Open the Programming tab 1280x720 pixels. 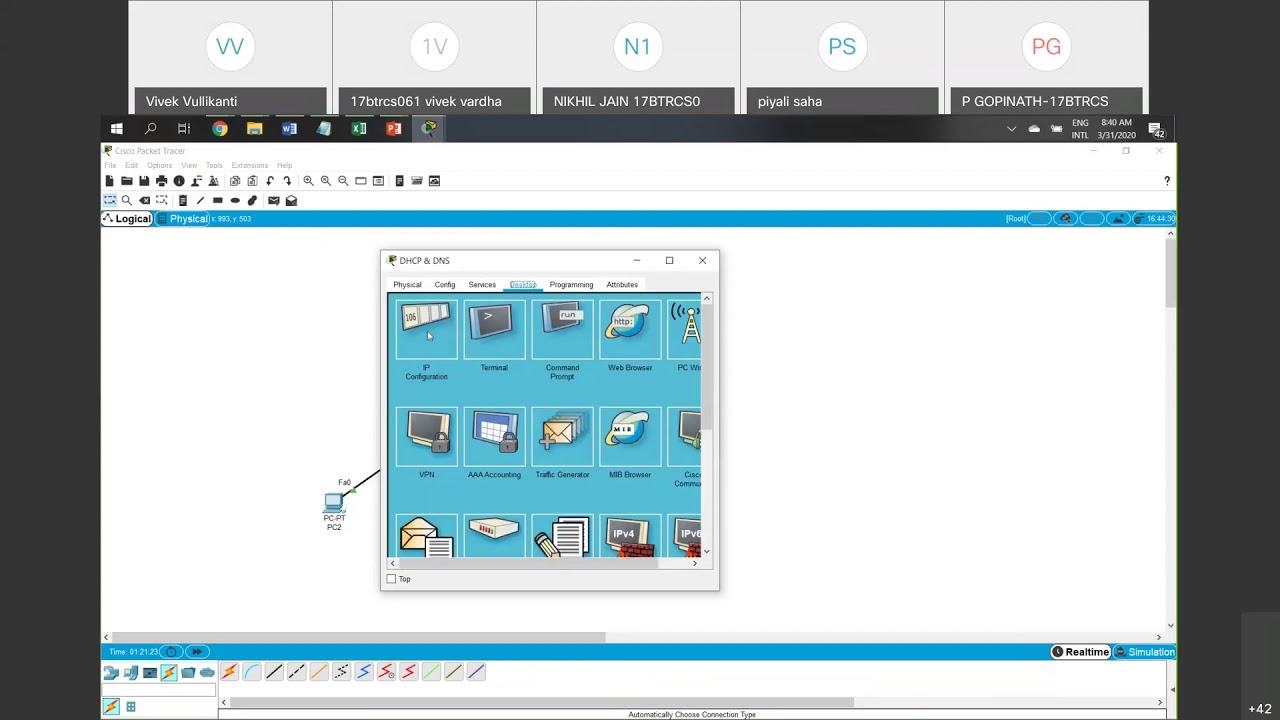point(571,285)
